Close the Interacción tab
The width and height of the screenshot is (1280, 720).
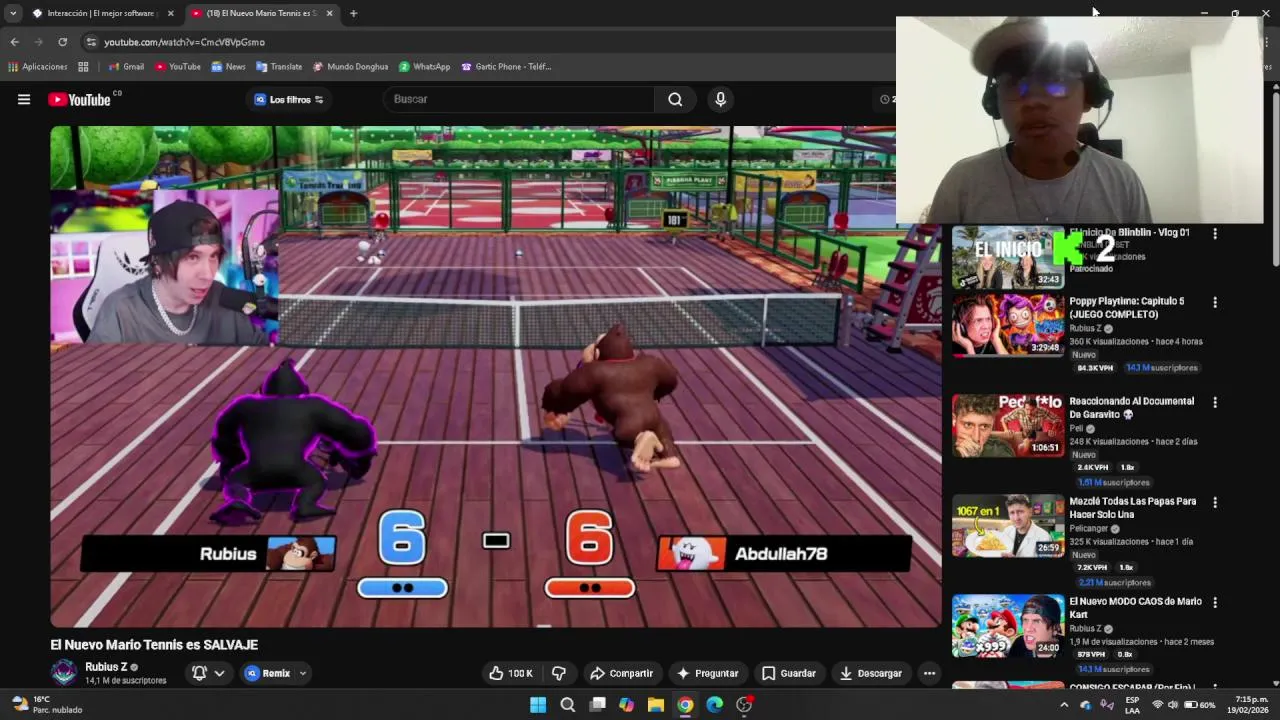[x=171, y=13]
